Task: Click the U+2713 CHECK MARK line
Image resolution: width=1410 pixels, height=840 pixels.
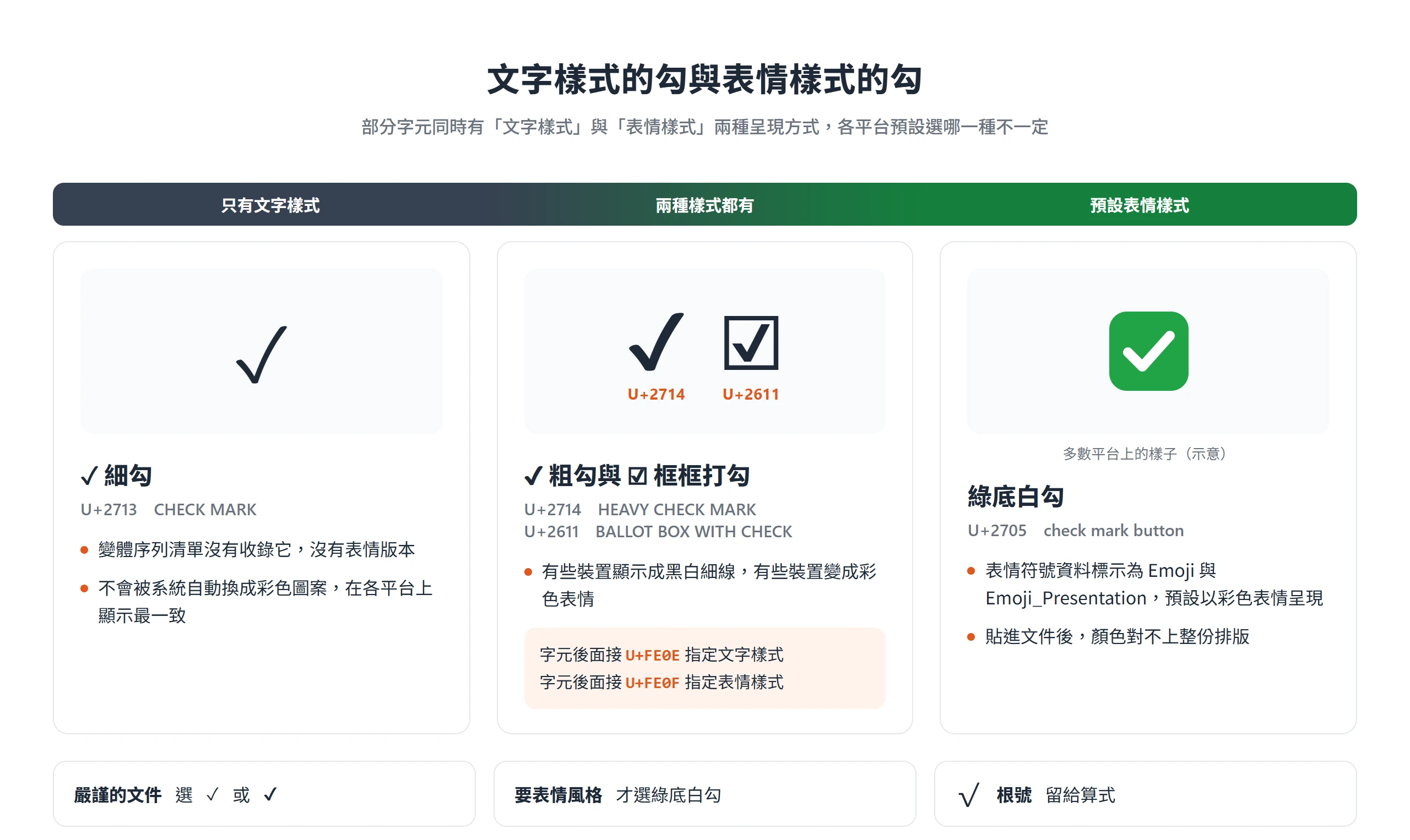Action: [169, 509]
